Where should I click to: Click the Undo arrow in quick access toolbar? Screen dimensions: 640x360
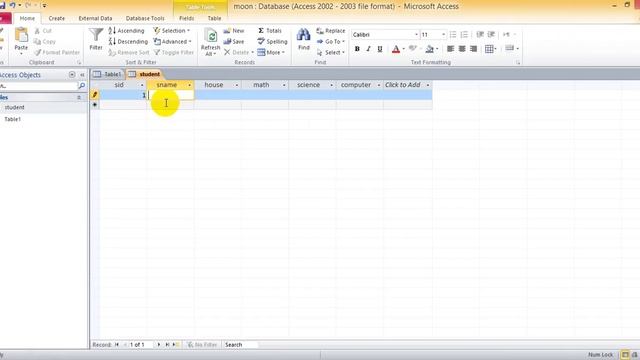click(12, 5)
